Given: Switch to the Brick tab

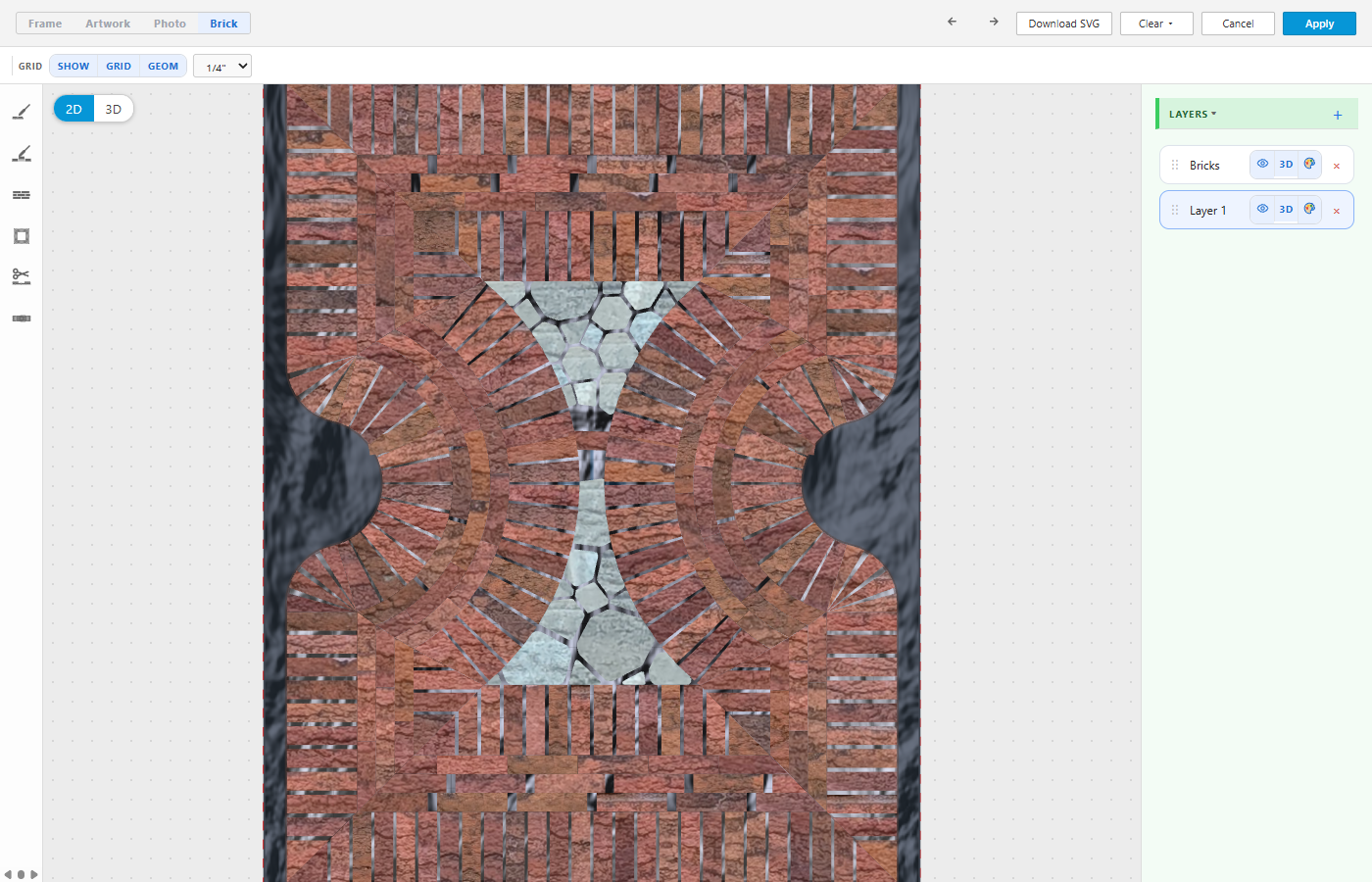Looking at the screenshot, I should click(223, 24).
